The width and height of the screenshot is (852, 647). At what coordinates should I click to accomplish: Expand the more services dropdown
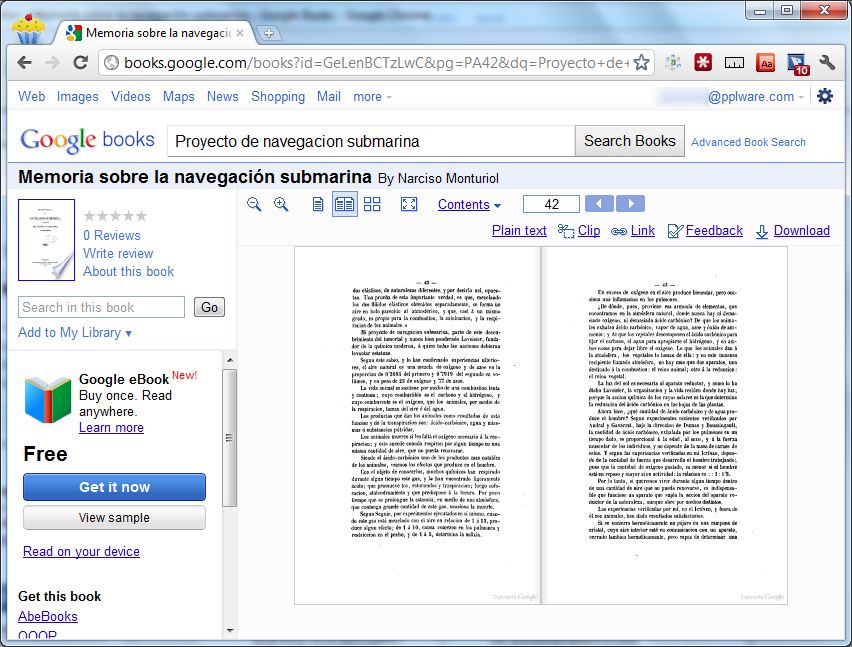pyautogui.click(x=372, y=97)
